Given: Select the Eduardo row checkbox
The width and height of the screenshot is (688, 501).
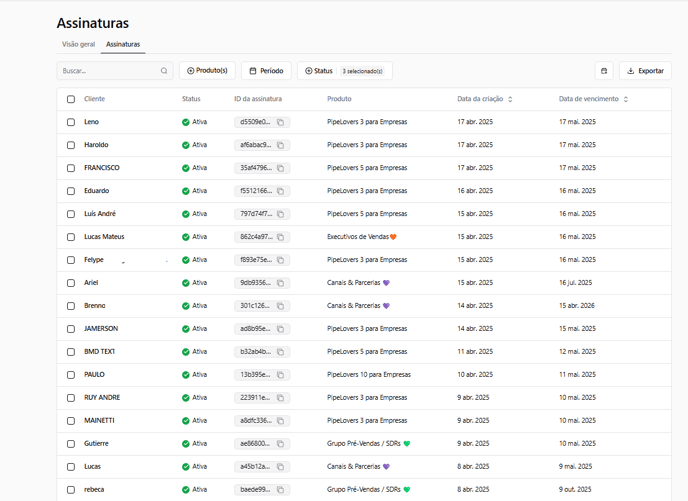Looking at the screenshot, I should pos(71,191).
